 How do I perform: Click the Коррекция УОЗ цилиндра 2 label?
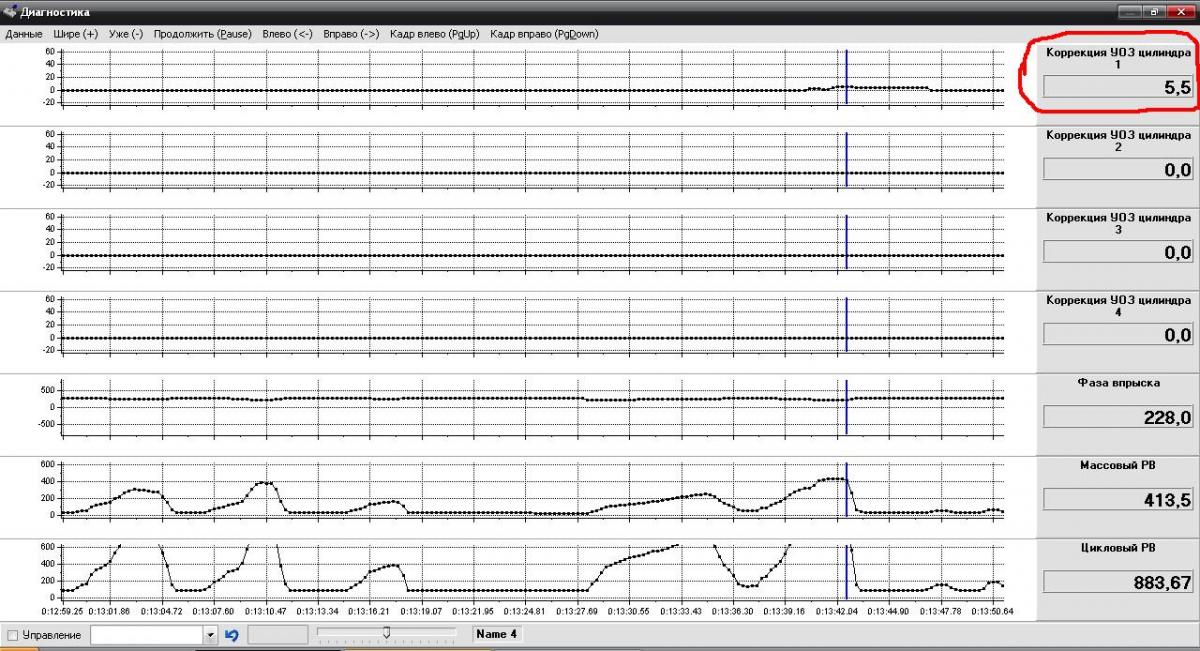pyautogui.click(x=1118, y=141)
